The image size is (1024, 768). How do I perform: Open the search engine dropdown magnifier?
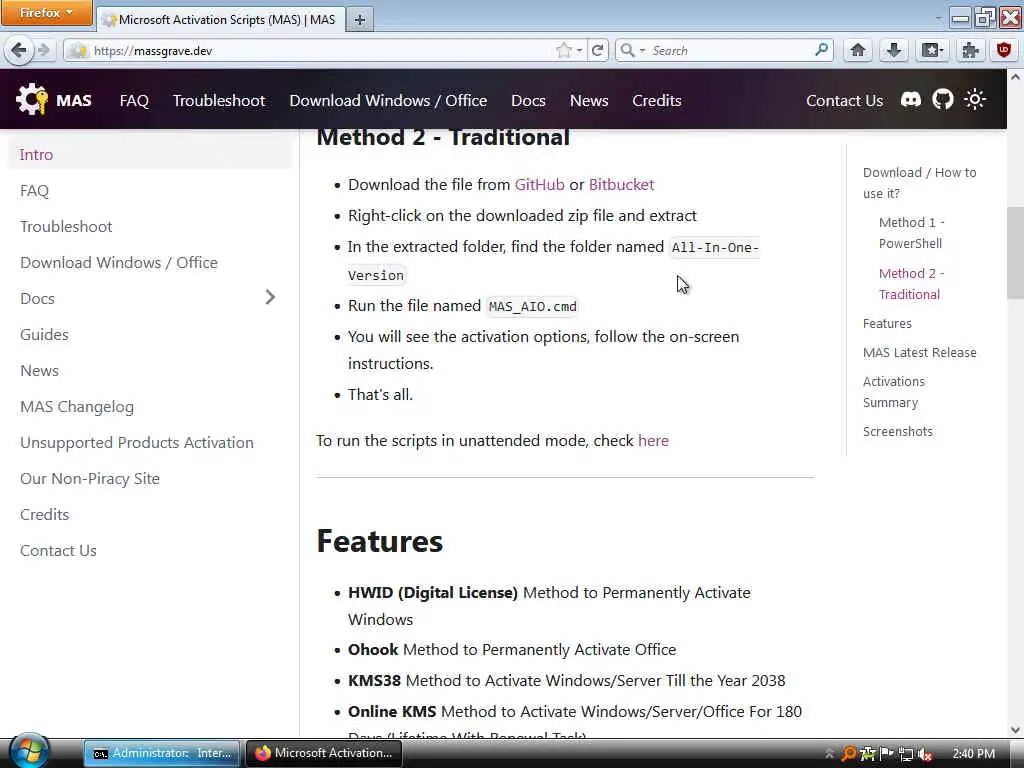tap(632, 50)
